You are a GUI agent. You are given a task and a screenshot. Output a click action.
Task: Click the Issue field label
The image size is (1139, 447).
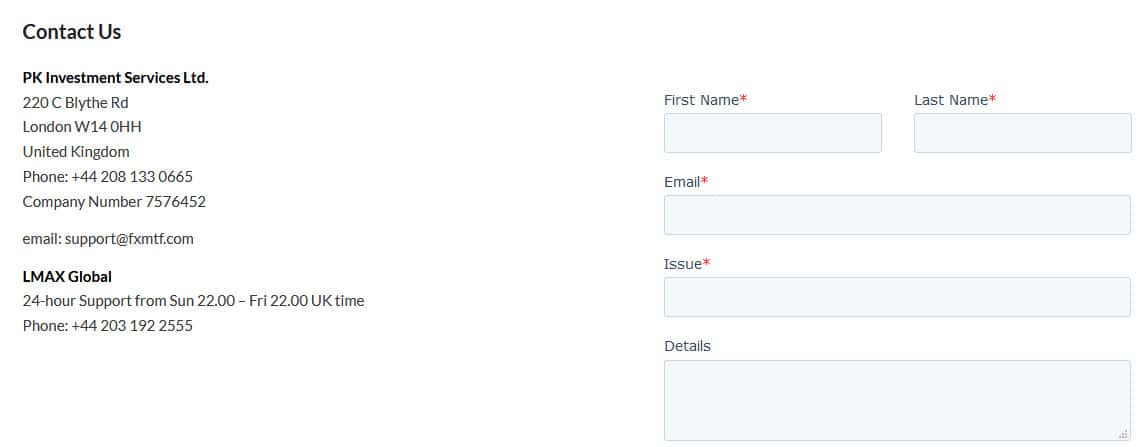click(683, 264)
